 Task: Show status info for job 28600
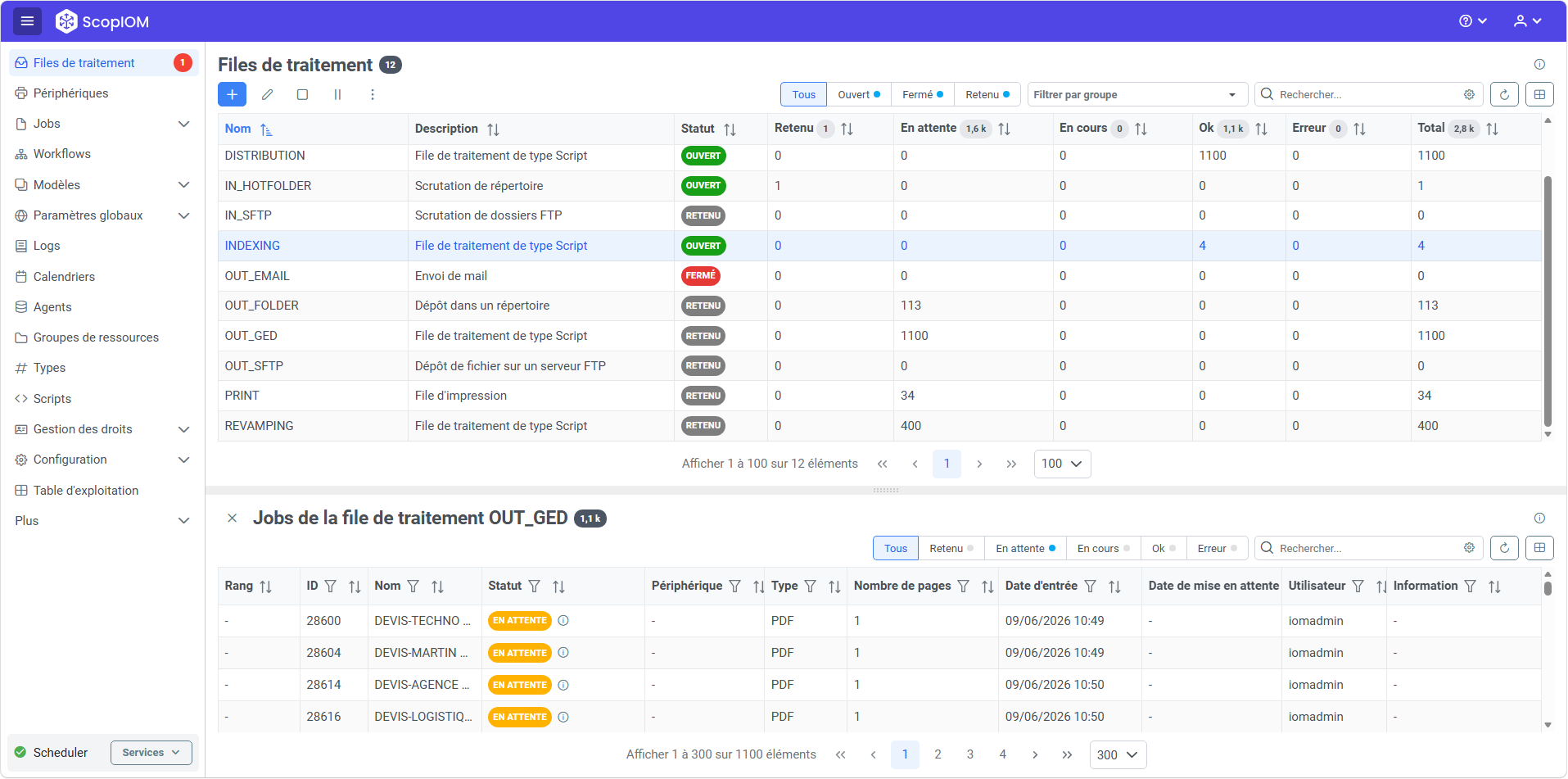[x=563, y=620]
